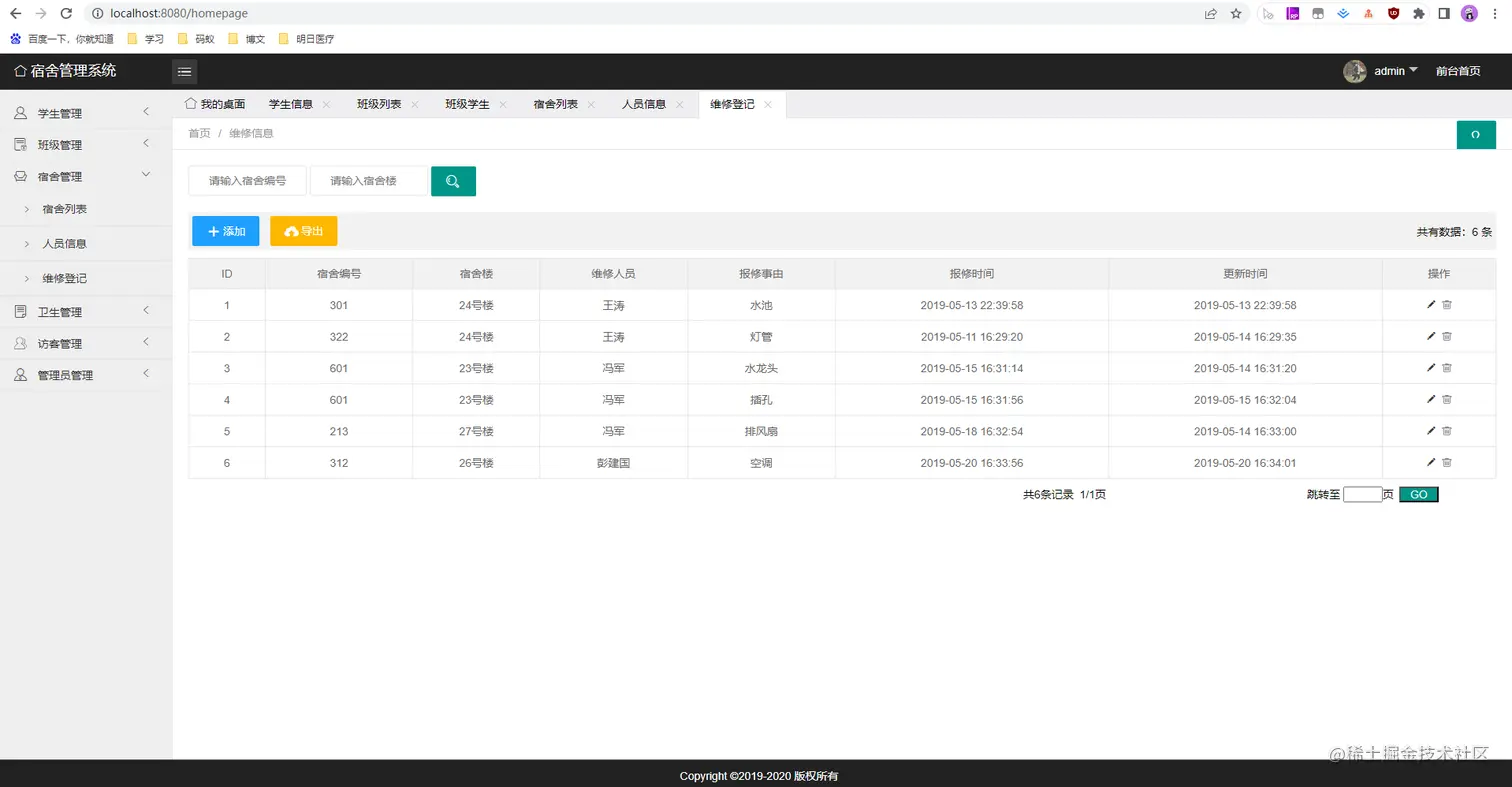Switch to the 学生信息 tab
Image resolution: width=1512 pixels, height=787 pixels.
[291, 104]
